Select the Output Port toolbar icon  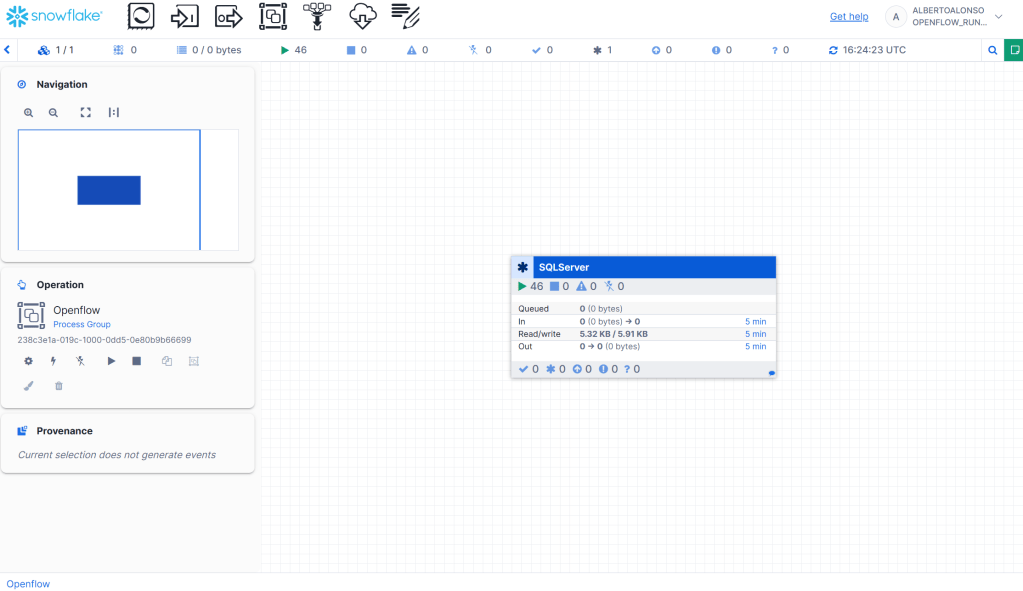click(x=229, y=16)
